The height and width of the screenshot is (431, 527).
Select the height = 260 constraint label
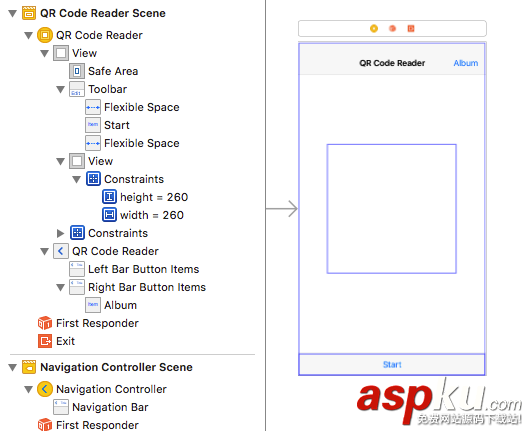pos(154,197)
